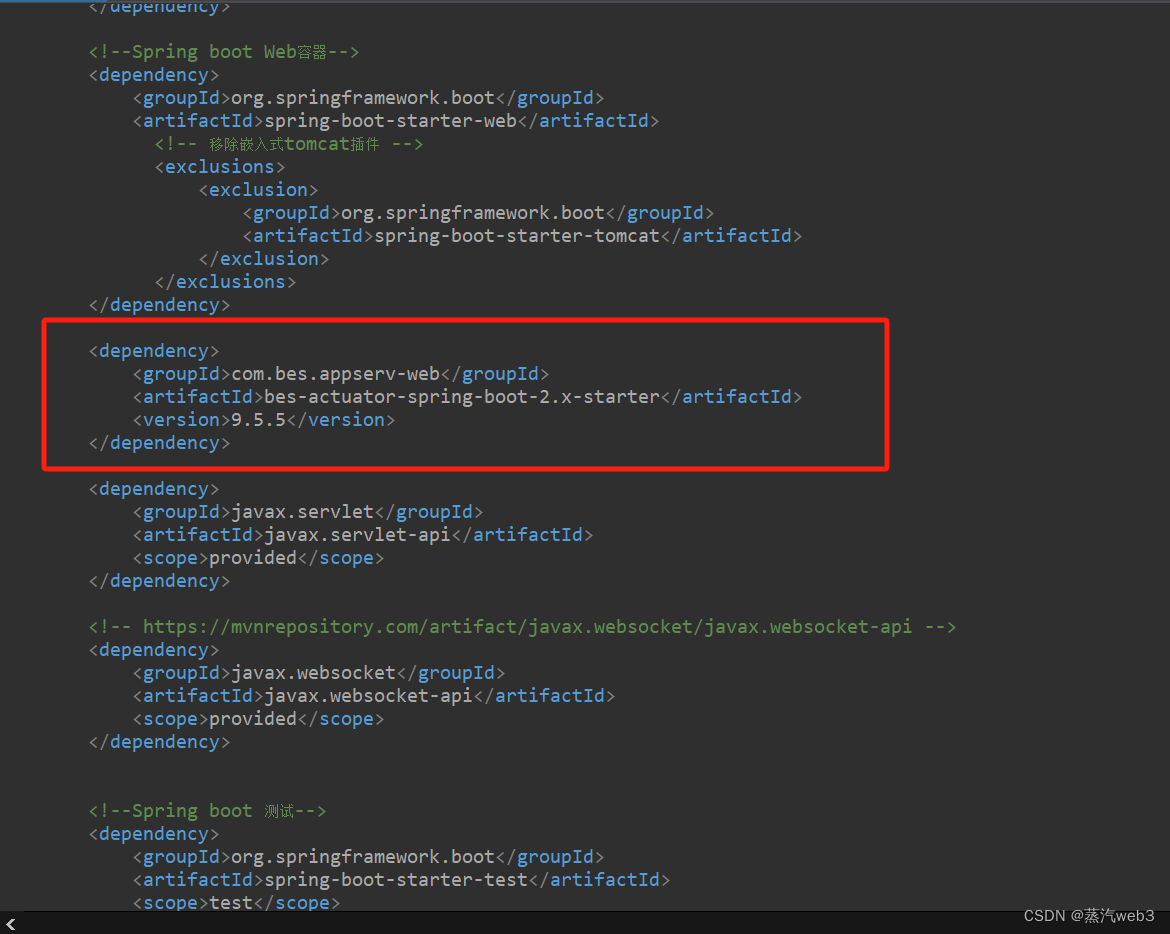Click the exclusions opening tag
Viewport: 1170px width, 934px height.
tap(220, 166)
